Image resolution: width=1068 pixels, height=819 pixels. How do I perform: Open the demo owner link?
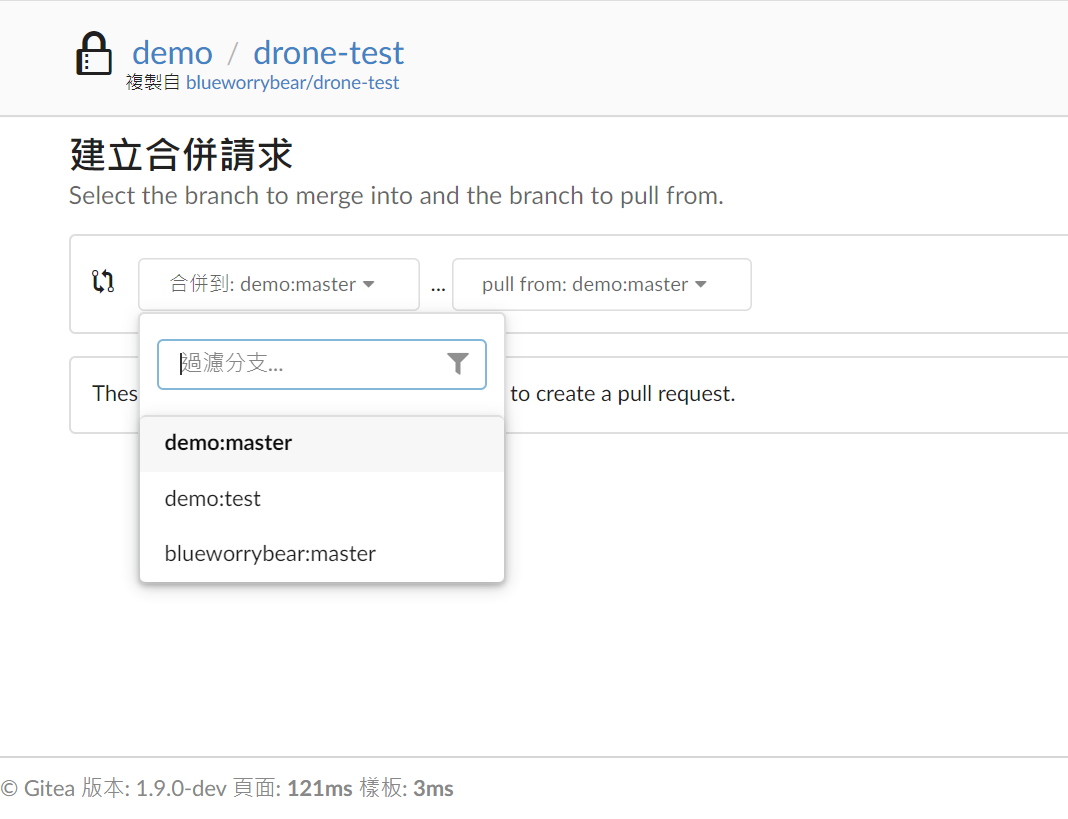(172, 52)
